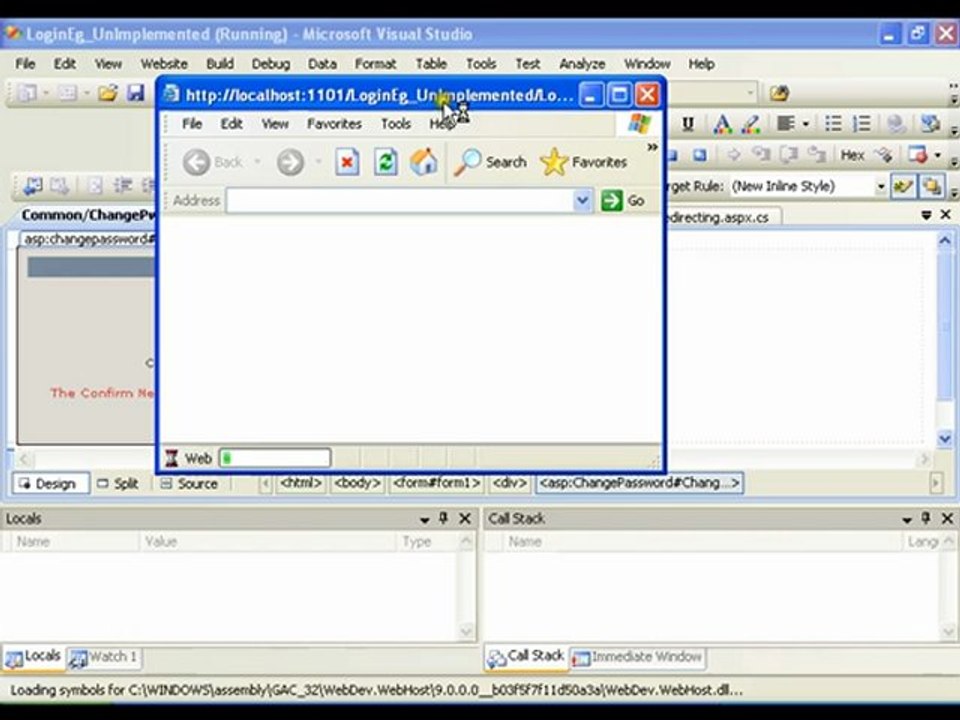
Task: Click the Background Color highlighter icon
Action: click(751, 124)
